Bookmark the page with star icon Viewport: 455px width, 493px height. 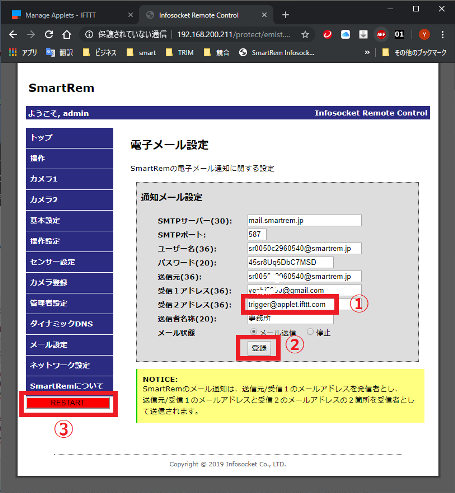[305, 34]
